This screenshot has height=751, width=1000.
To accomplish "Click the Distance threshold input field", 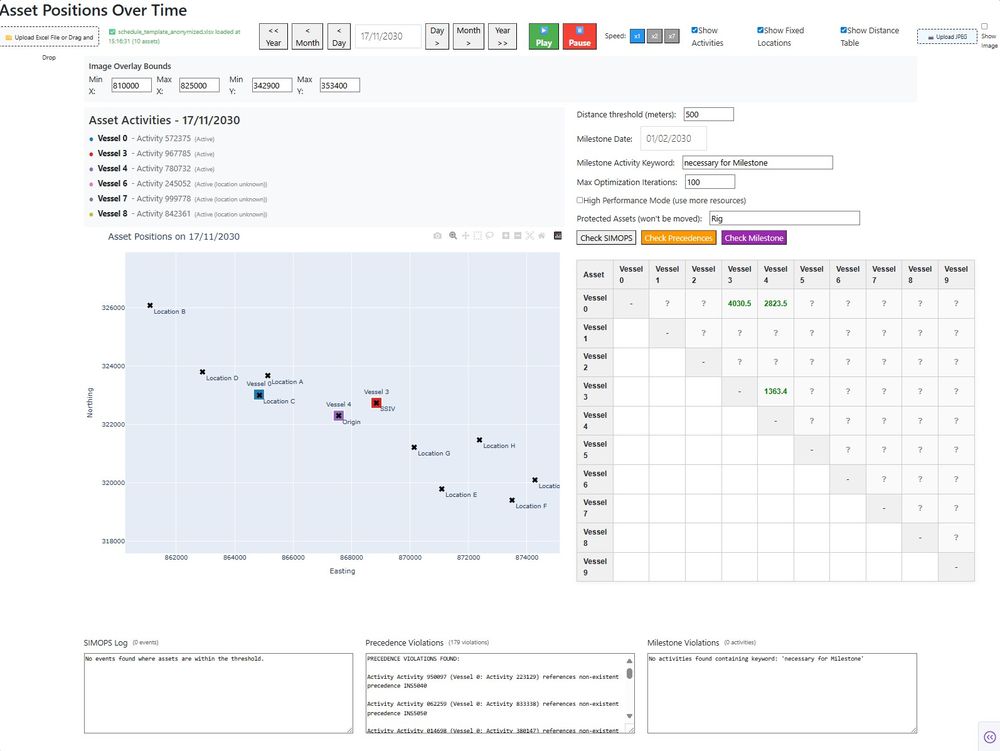I will pos(709,114).
